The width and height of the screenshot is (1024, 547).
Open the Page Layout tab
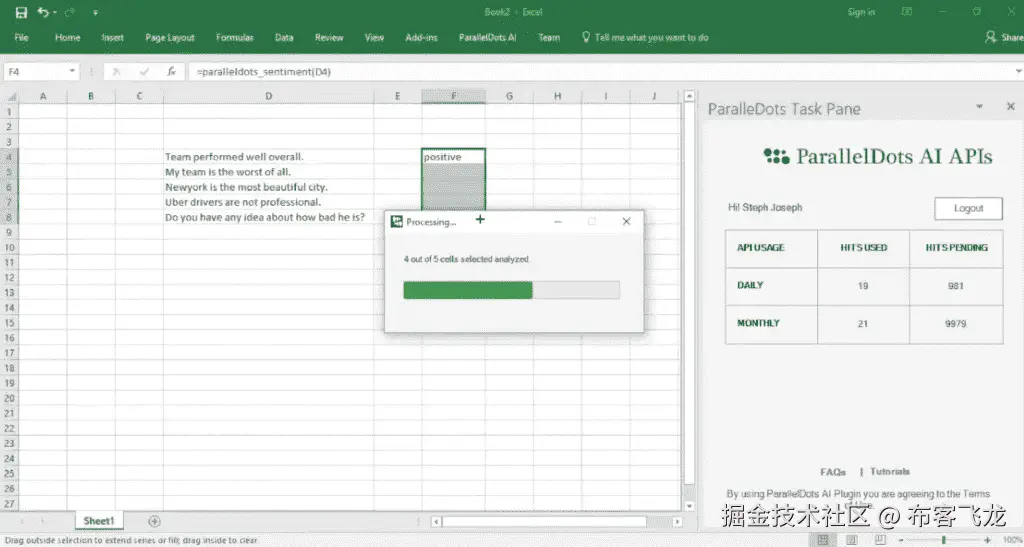tap(170, 38)
